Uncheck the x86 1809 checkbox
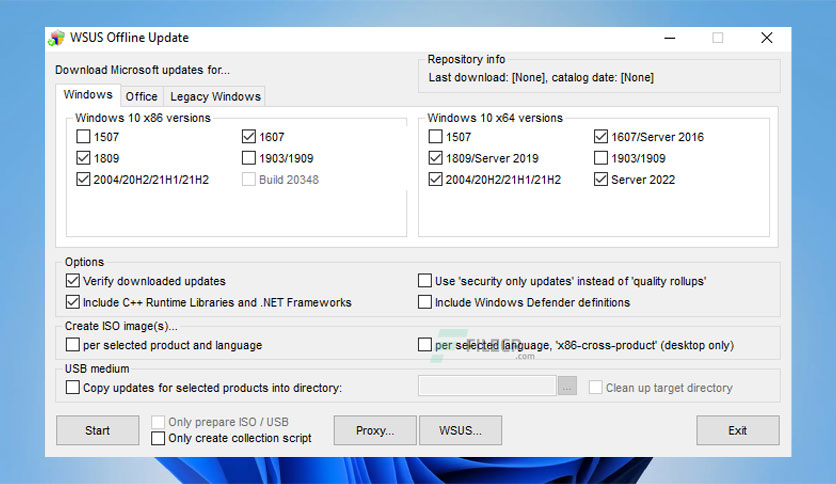The height and width of the screenshot is (484, 836). tap(83, 158)
